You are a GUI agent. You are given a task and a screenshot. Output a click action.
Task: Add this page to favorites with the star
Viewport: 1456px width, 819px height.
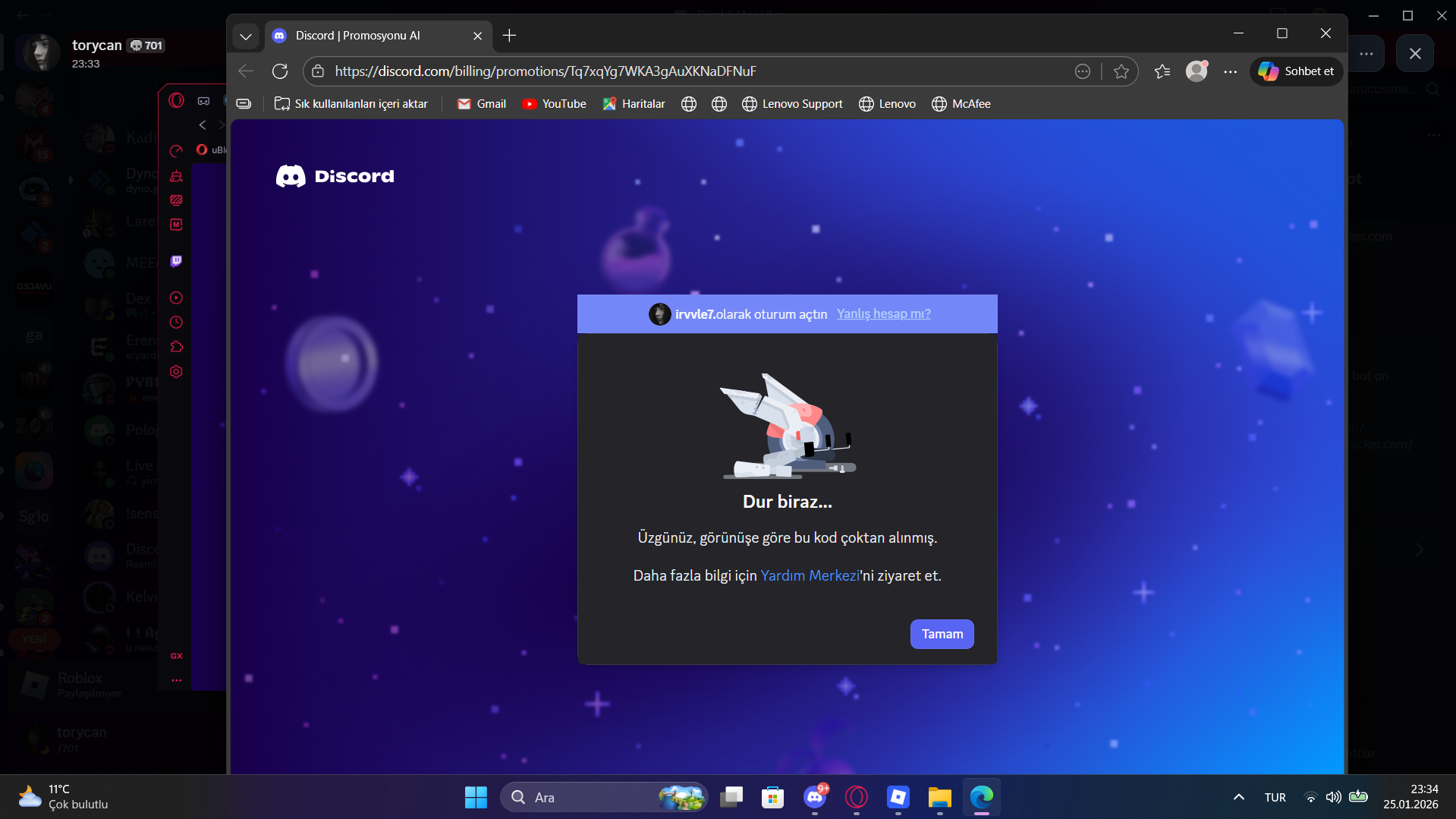[1121, 71]
